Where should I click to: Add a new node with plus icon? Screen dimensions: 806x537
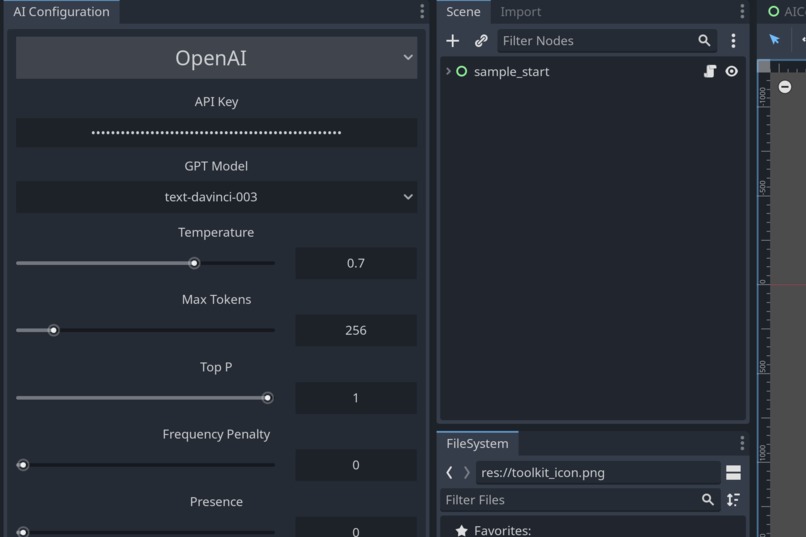452,41
